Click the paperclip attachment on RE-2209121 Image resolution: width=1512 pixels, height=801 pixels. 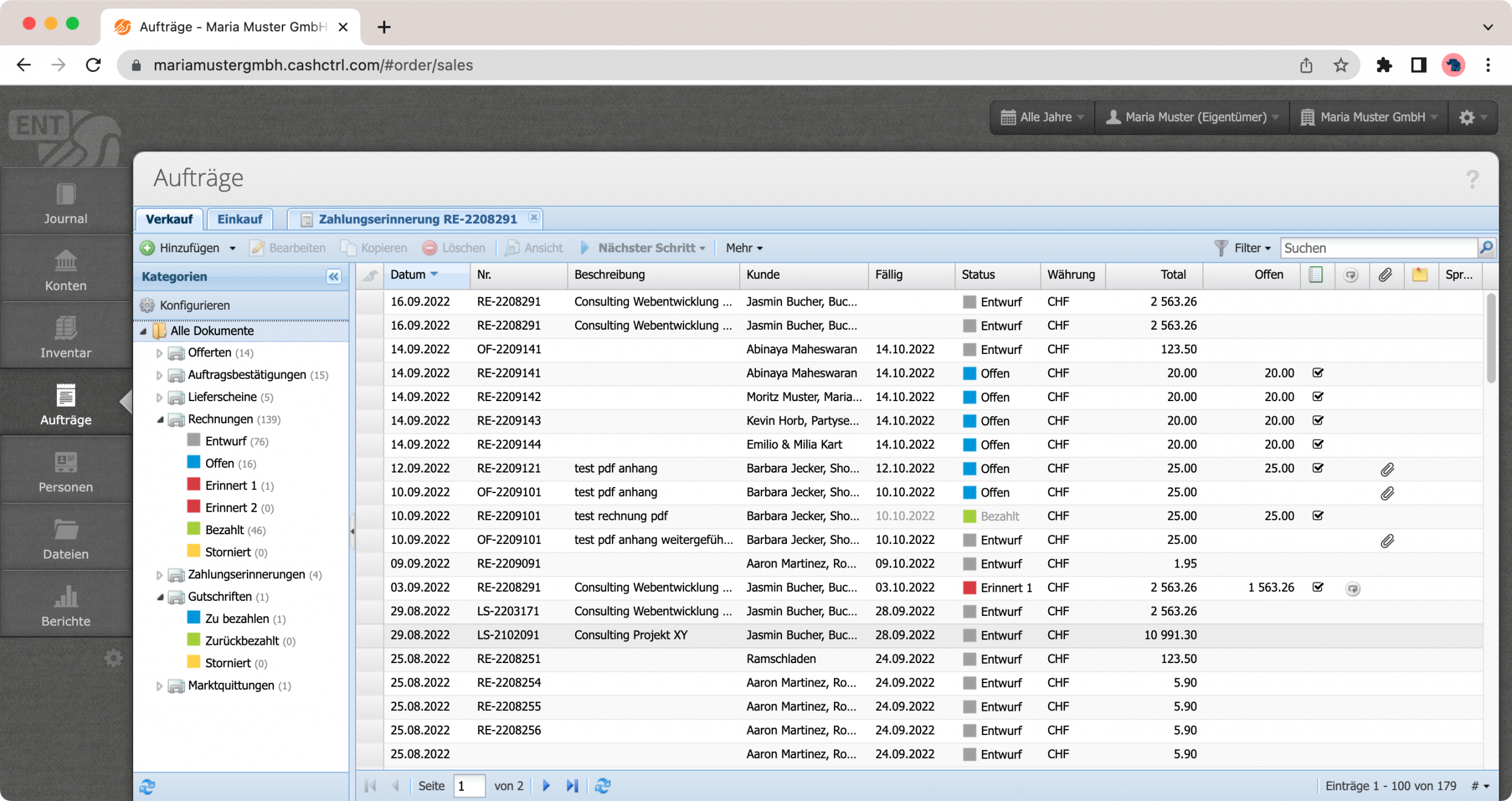coord(1387,469)
